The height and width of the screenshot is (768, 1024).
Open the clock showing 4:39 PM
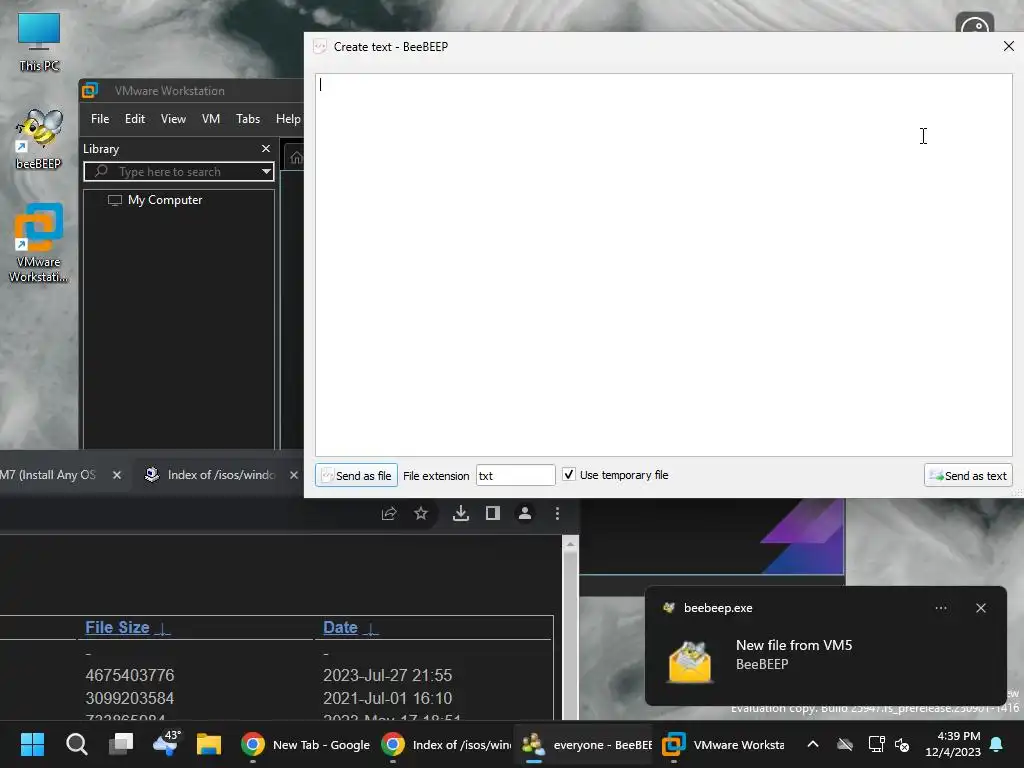tap(953, 744)
